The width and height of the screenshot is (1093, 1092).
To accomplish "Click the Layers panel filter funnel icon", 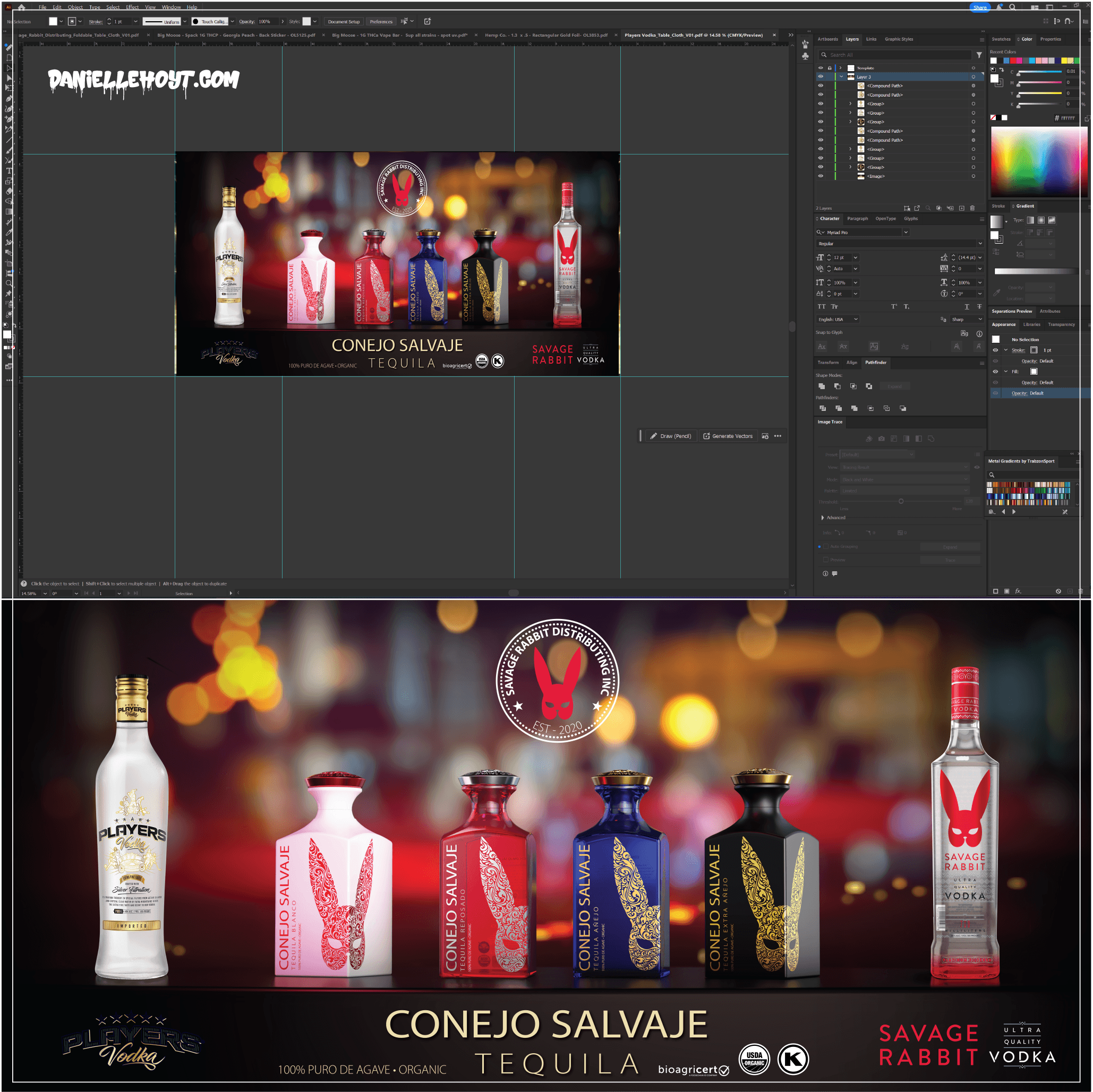I will click(x=979, y=55).
